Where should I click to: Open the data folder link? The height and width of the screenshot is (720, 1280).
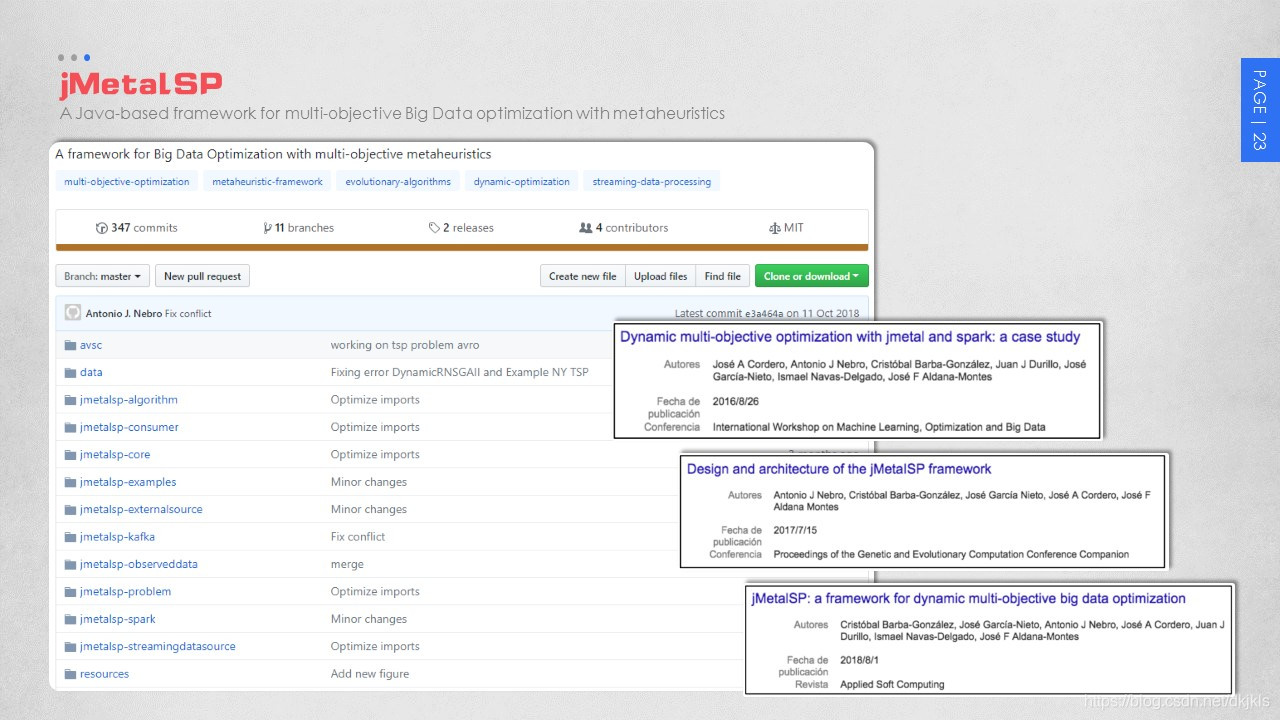click(91, 372)
